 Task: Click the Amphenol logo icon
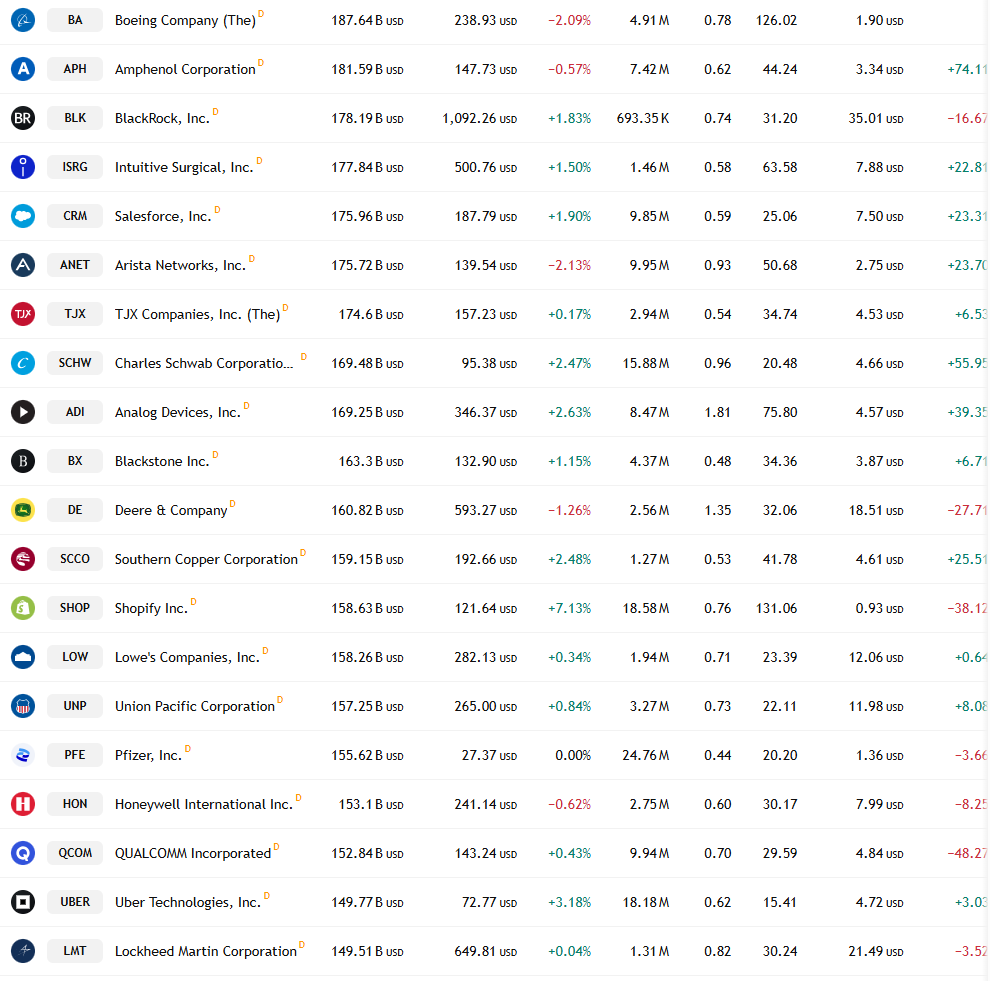[x=23, y=69]
